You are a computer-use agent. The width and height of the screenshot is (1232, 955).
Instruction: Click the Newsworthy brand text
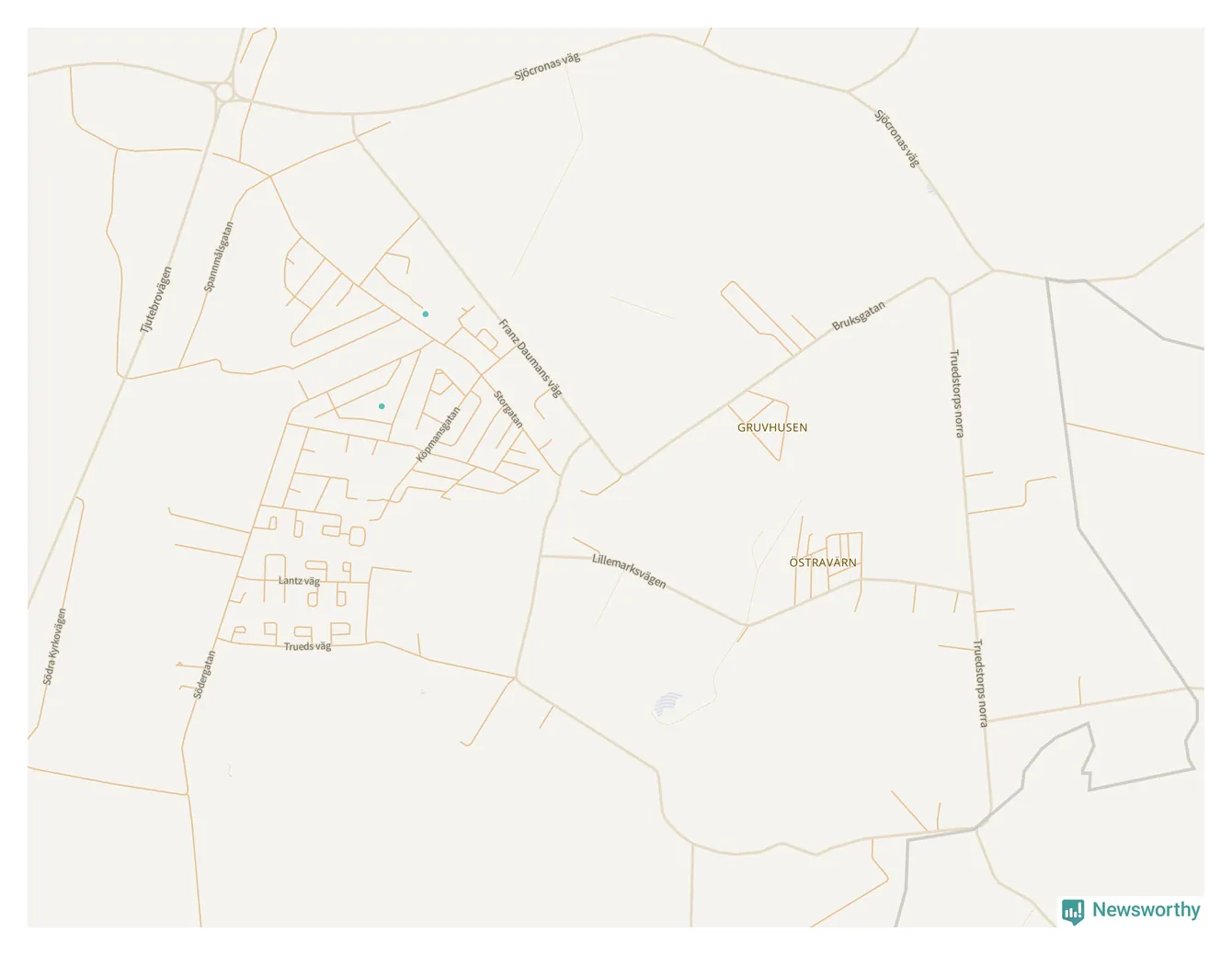tap(1146, 910)
